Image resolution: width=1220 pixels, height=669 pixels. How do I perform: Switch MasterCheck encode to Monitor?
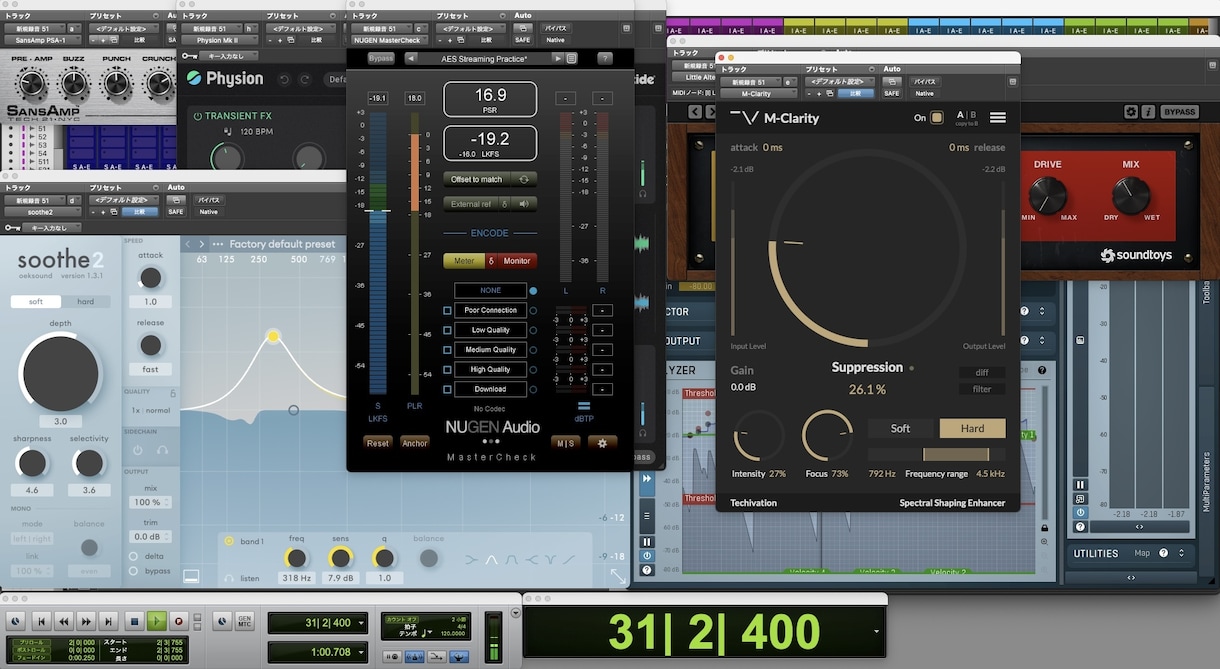(517, 261)
